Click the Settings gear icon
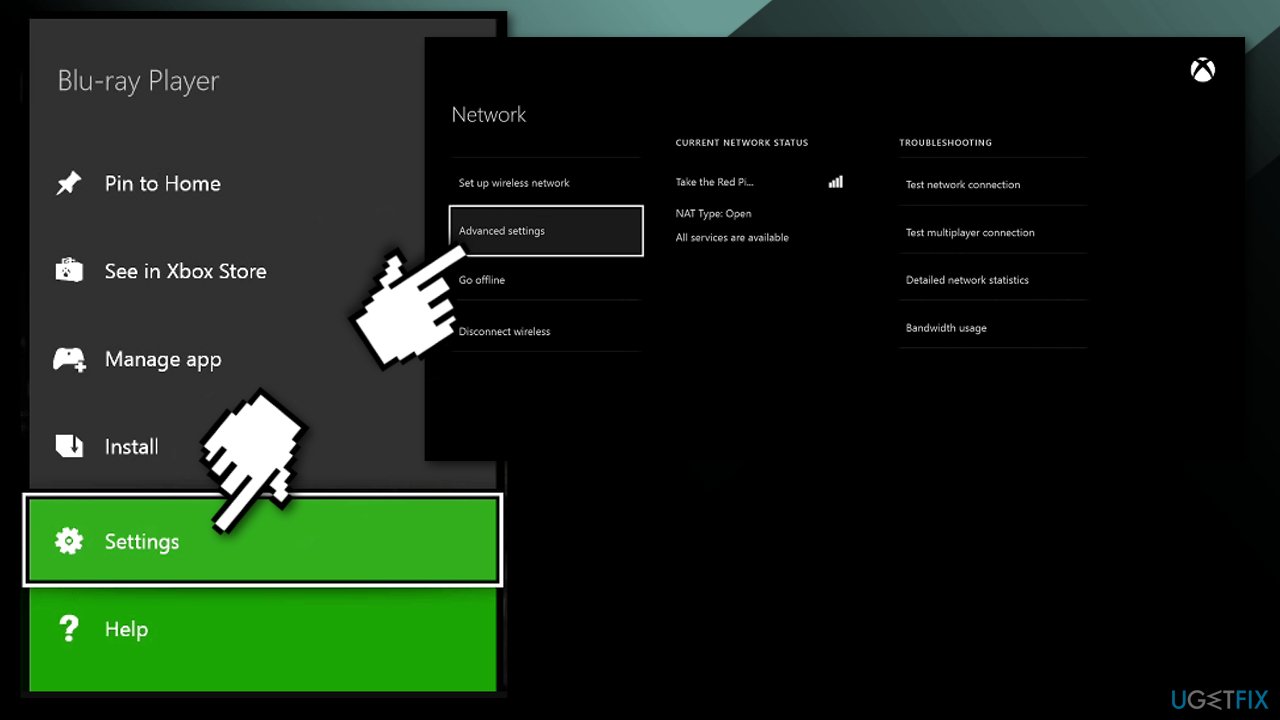This screenshot has height=720, width=1280. [68, 540]
